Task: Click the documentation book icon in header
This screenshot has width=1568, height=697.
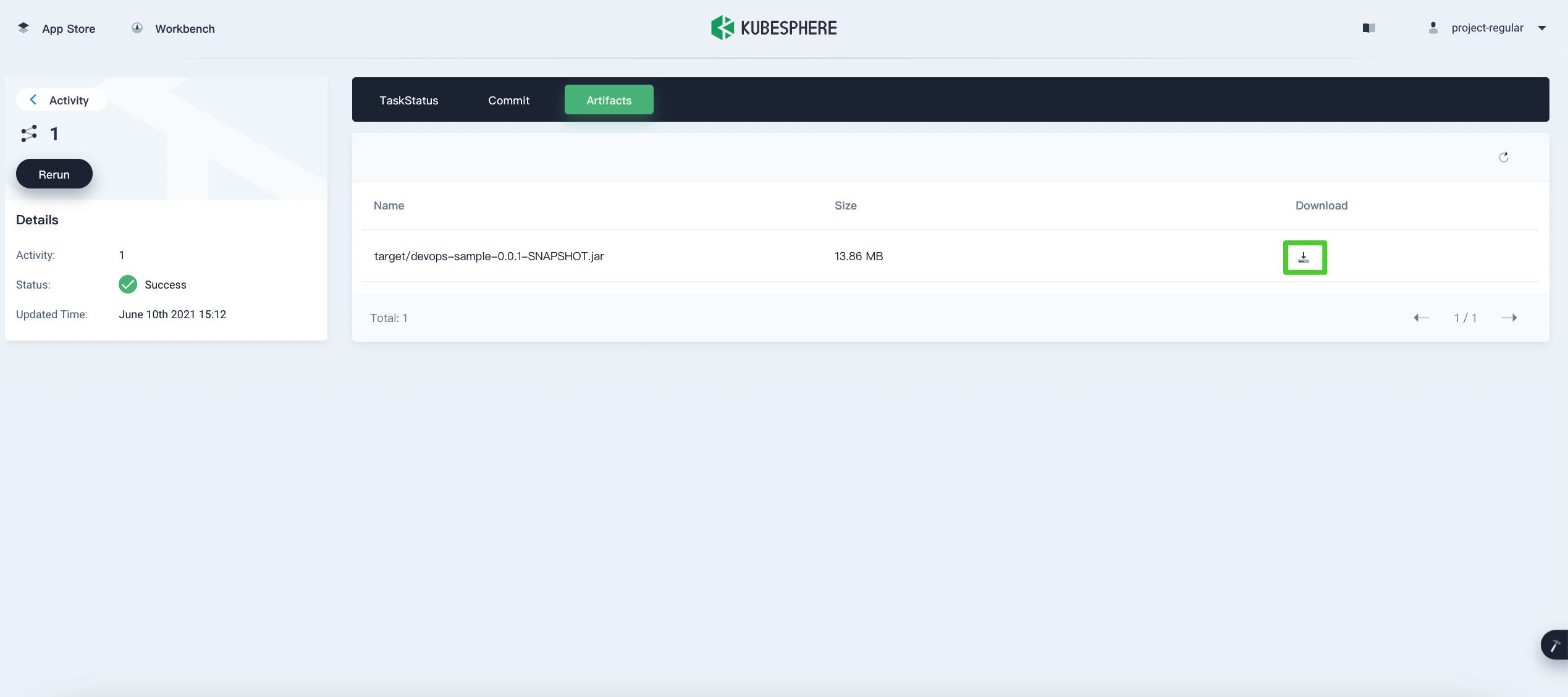Action: 1368,28
